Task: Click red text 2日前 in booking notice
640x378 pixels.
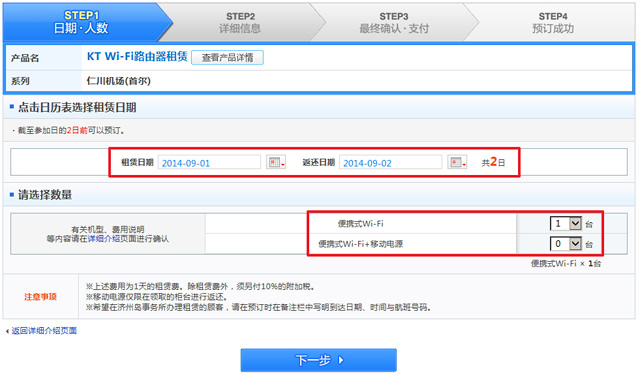Action: (77, 130)
